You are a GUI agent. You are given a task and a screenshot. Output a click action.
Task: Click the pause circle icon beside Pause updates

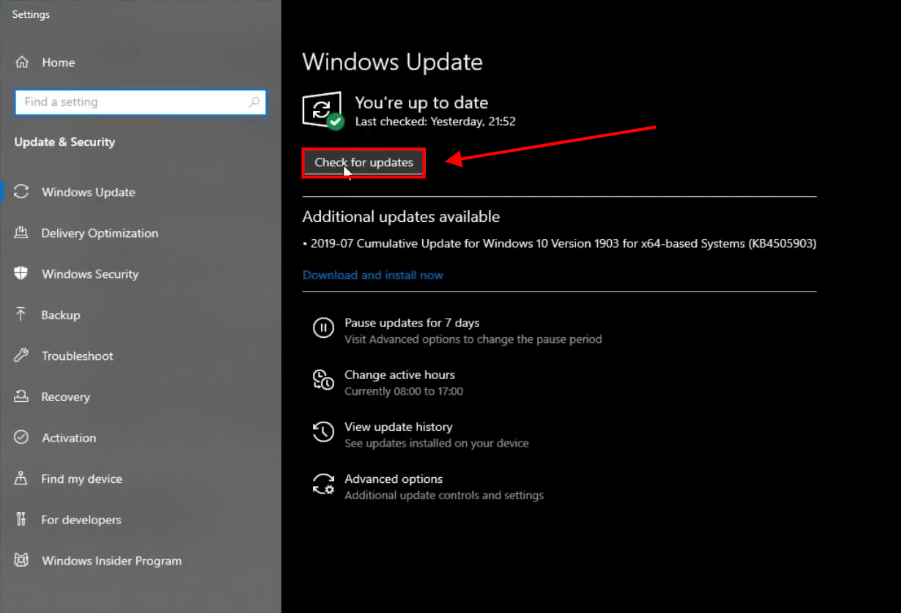323,328
